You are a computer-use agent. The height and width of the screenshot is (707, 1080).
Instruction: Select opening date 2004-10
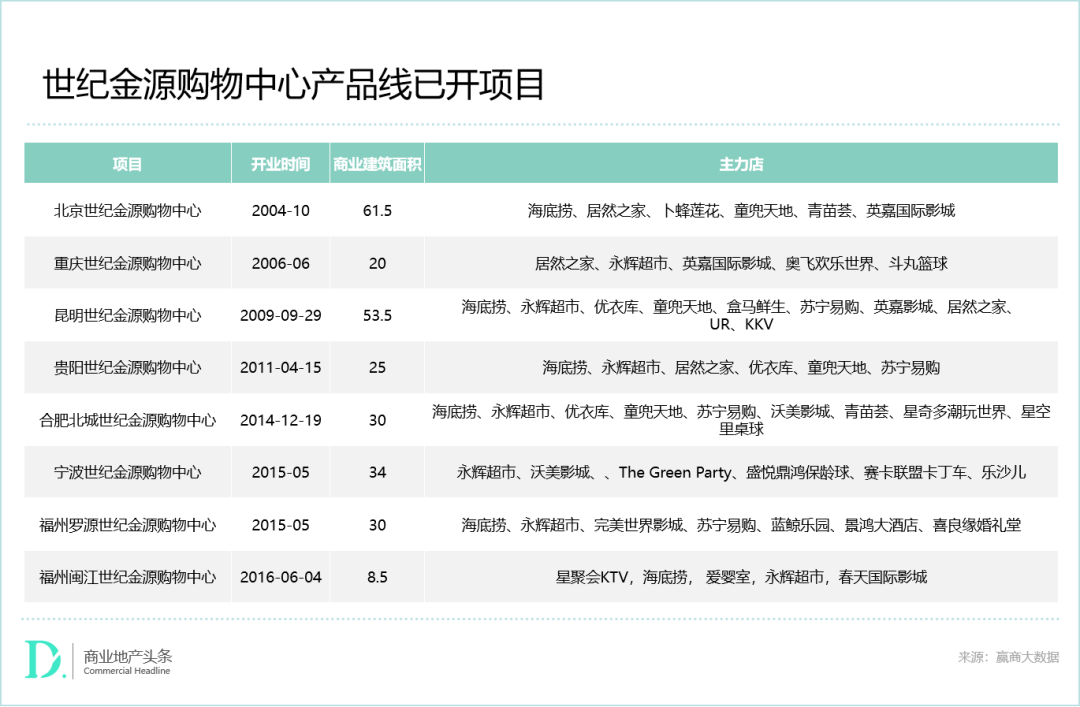(280, 211)
